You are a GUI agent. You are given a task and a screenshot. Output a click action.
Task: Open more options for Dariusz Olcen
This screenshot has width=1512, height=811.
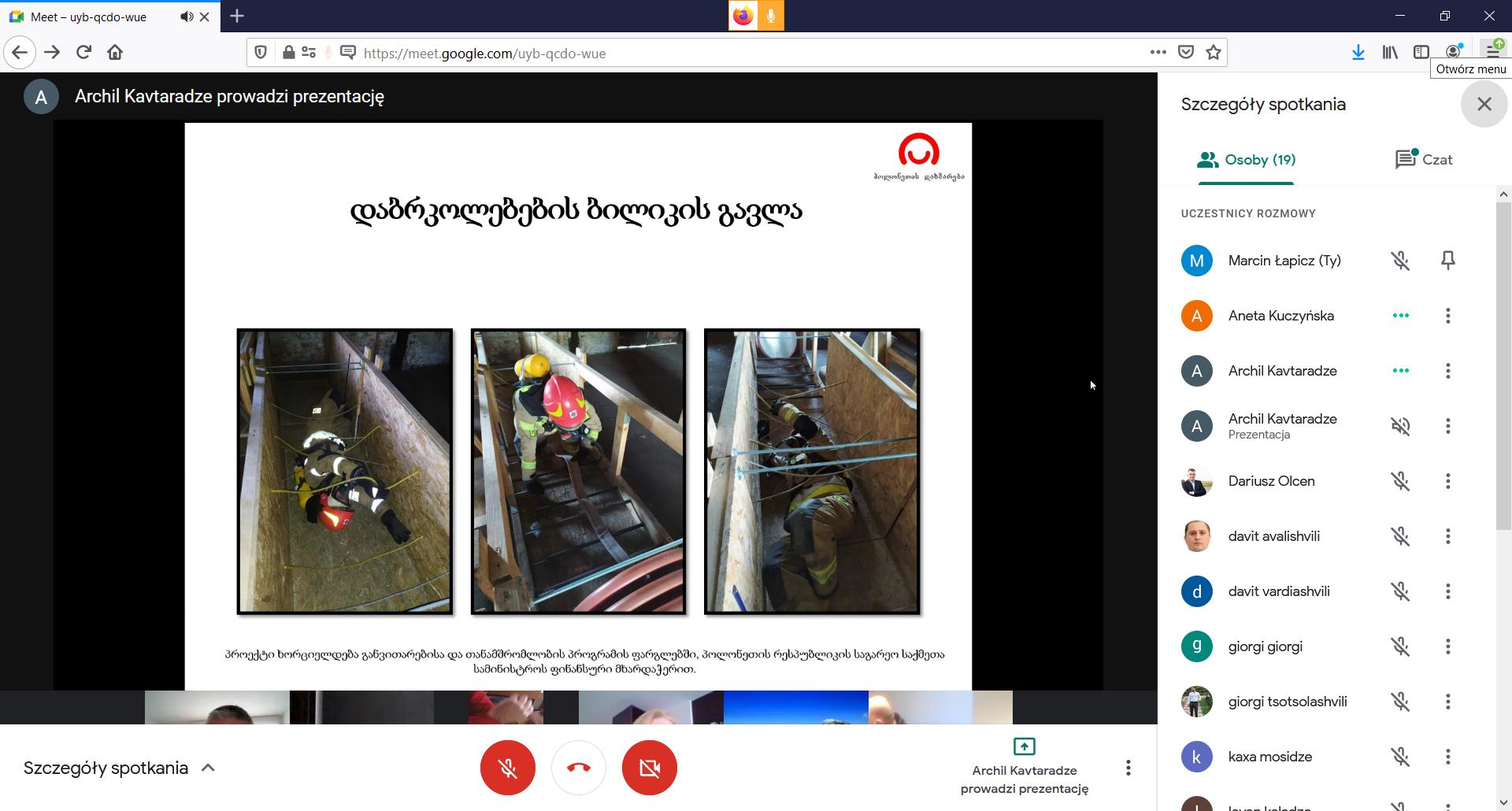pyautogui.click(x=1447, y=481)
